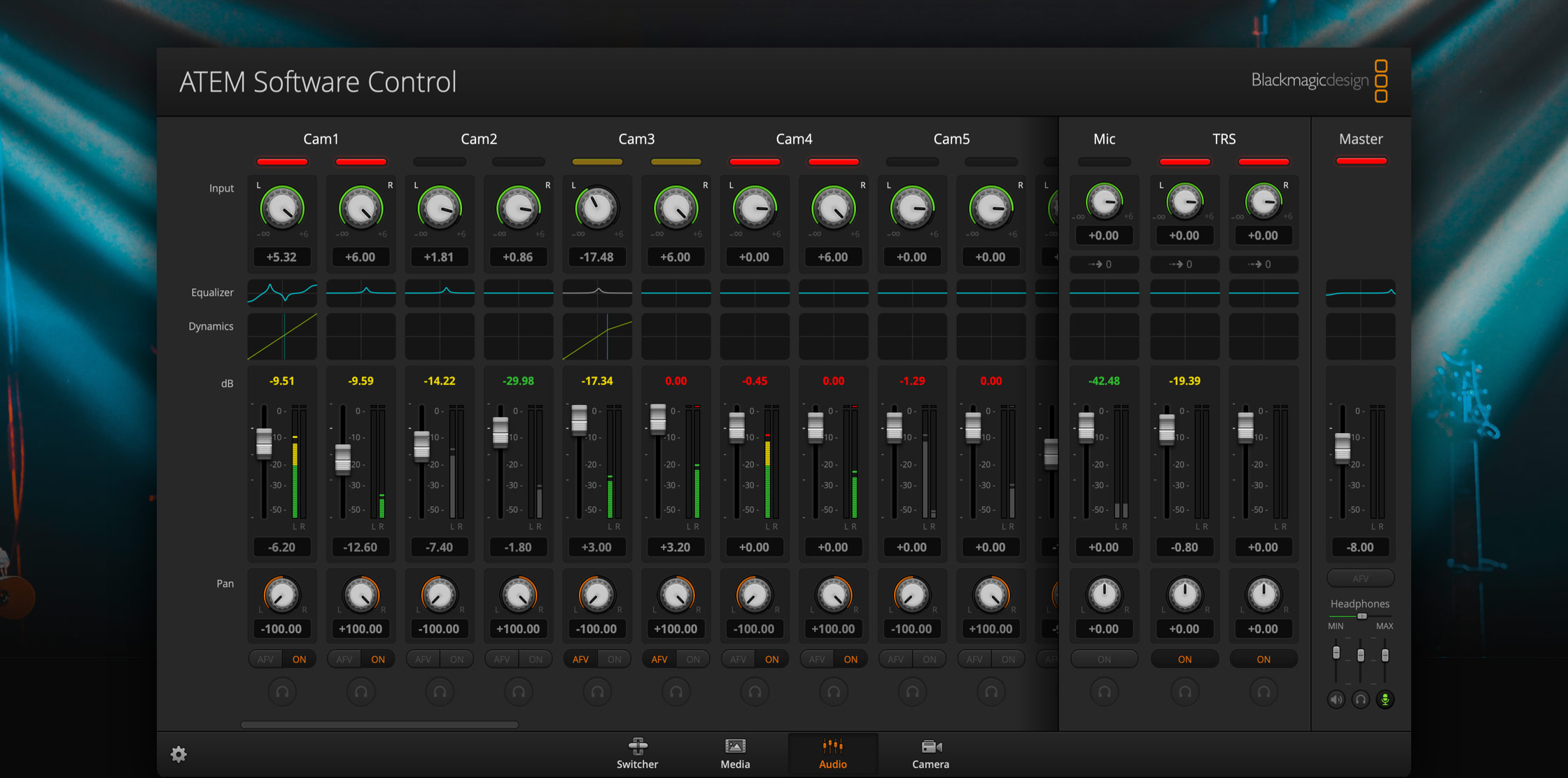
Task: Open Cam1's dynamics curve display
Action: point(282,337)
